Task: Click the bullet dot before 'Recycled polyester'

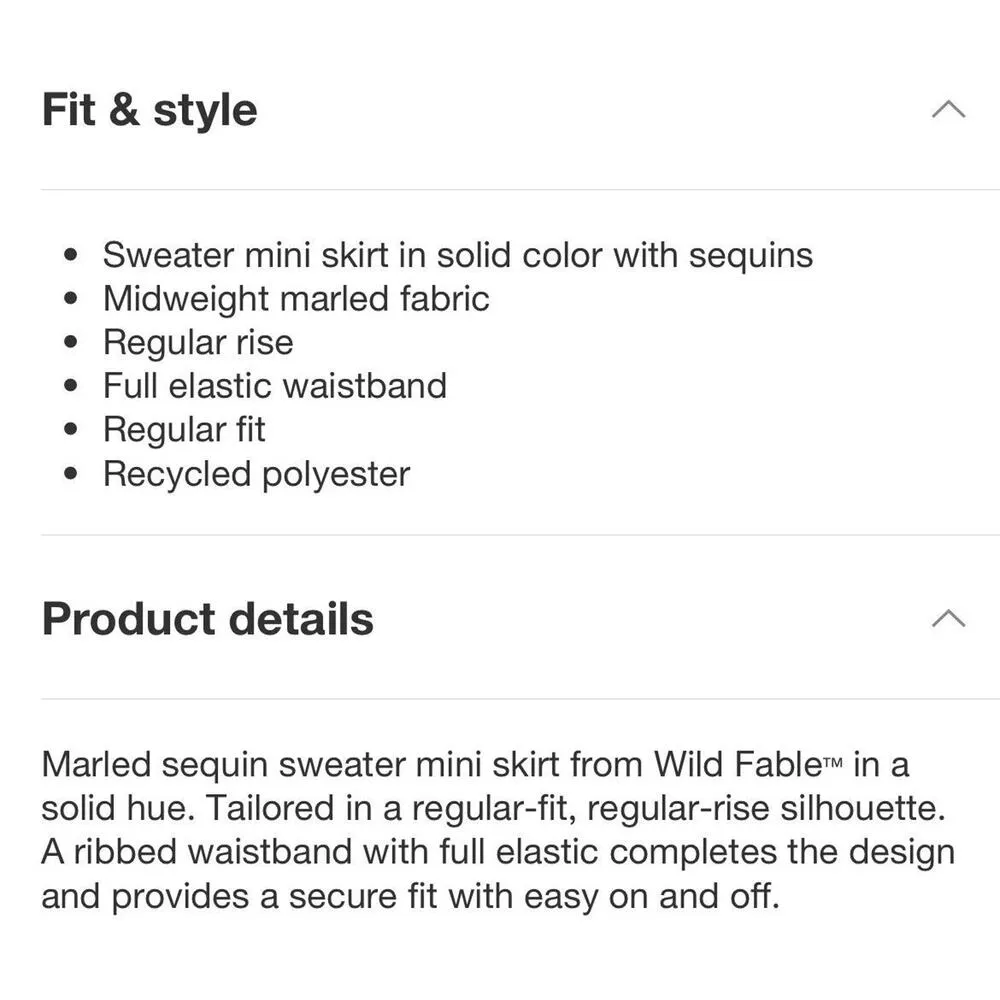Action: point(70,474)
